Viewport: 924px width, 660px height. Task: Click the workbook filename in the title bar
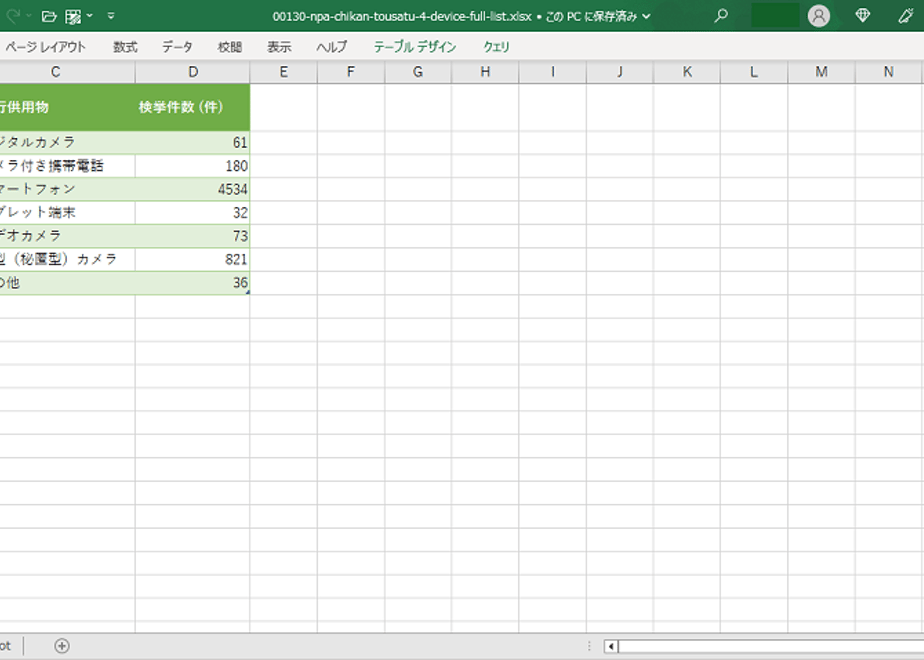coord(402,16)
